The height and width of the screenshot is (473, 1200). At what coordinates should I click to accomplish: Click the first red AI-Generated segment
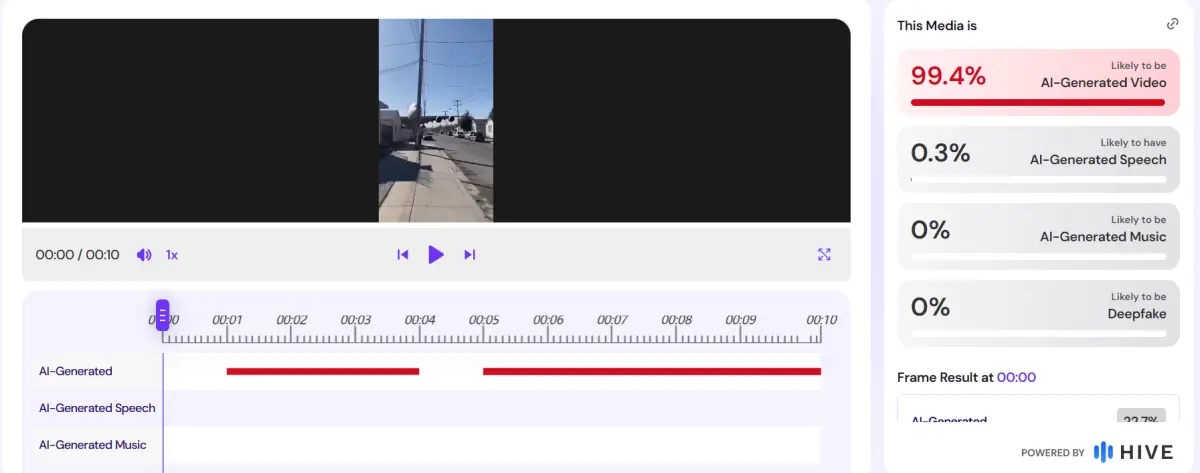322,371
